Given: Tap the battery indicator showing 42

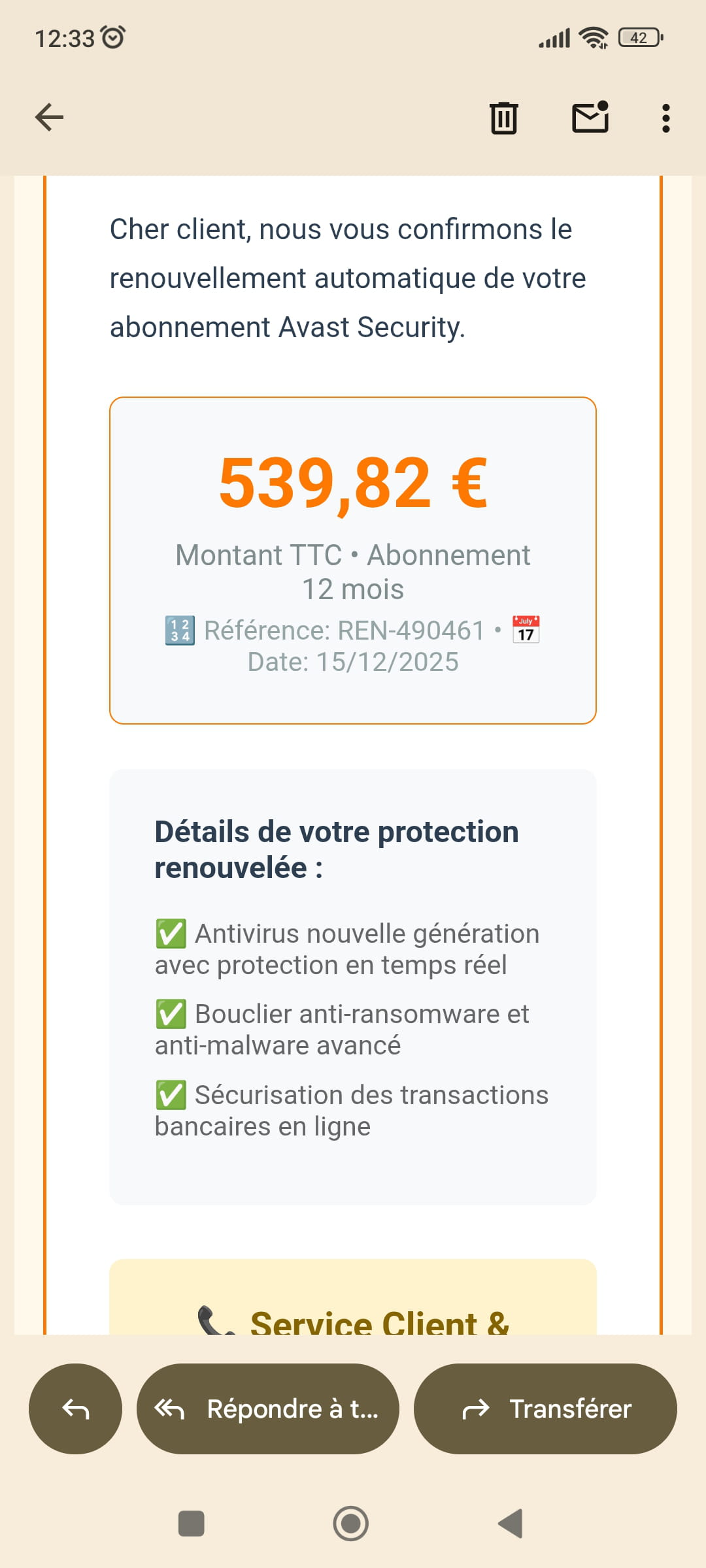Looking at the screenshot, I should 641,38.
